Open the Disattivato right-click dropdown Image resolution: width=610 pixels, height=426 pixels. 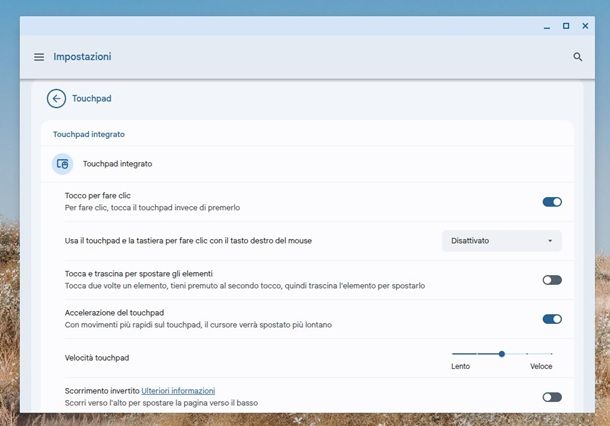point(501,241)
